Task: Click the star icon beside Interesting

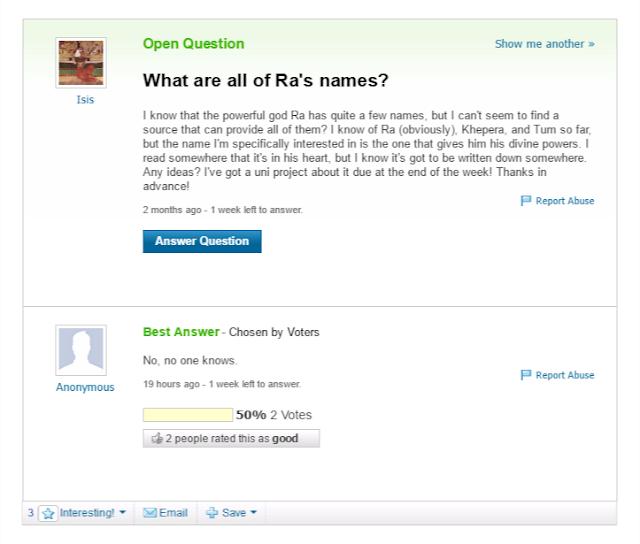Action: point(48,513)
